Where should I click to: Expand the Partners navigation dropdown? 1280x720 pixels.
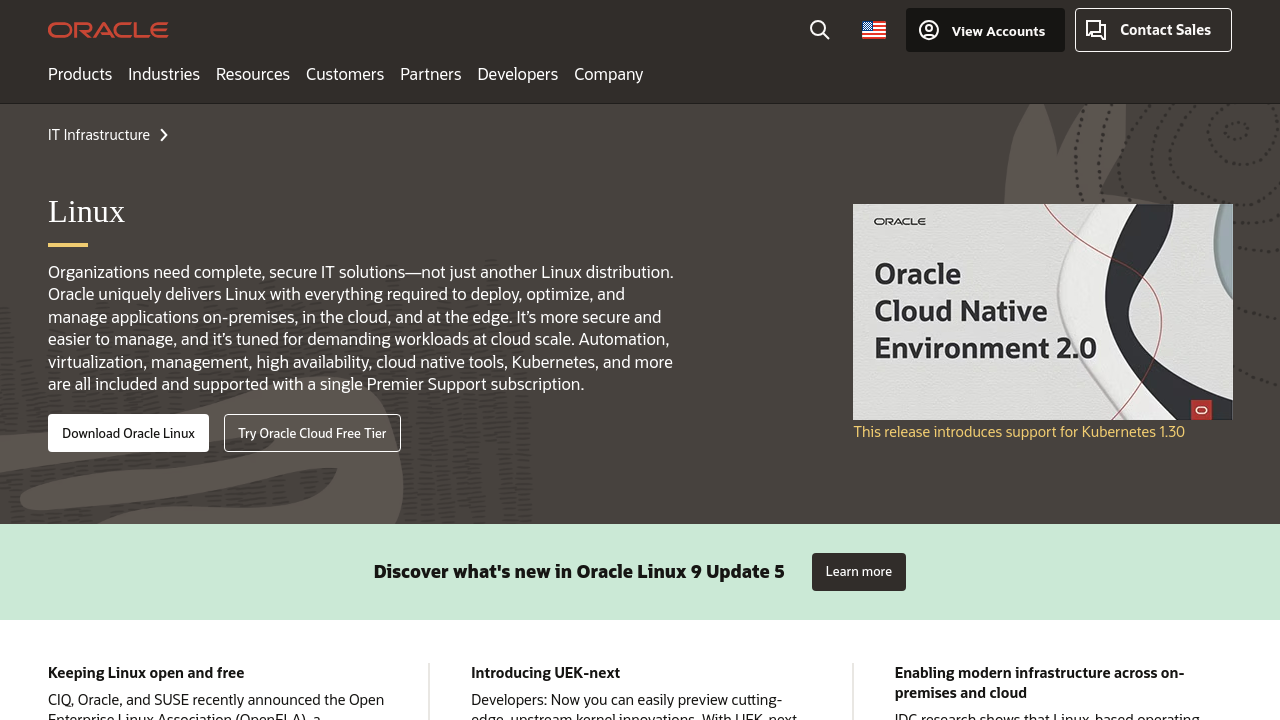(x=431, y=74)
